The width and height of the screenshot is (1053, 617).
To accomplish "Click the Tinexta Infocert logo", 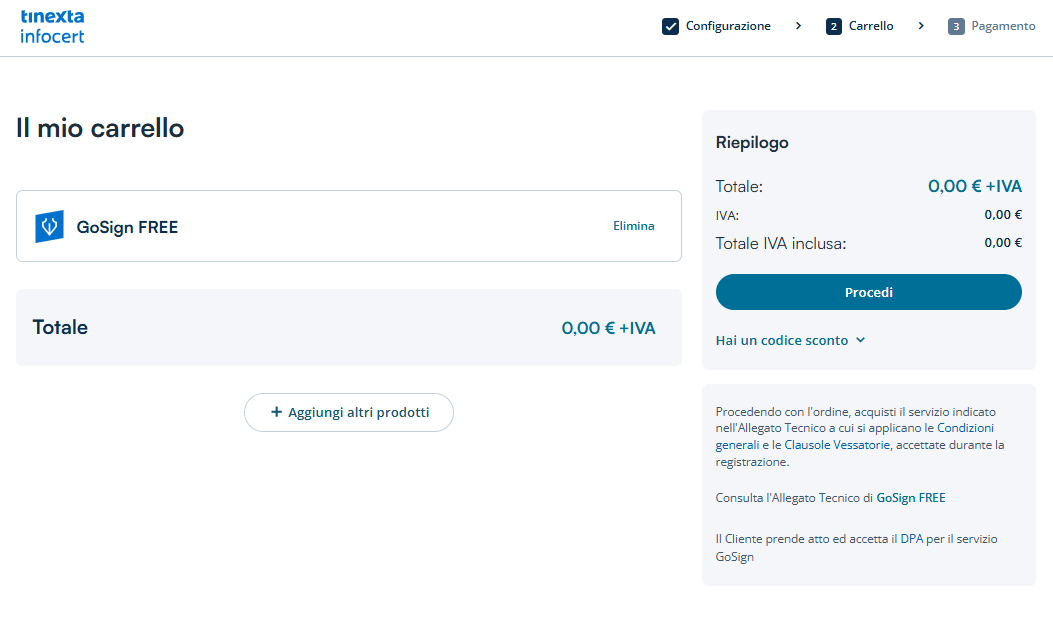I will (52, 27).
